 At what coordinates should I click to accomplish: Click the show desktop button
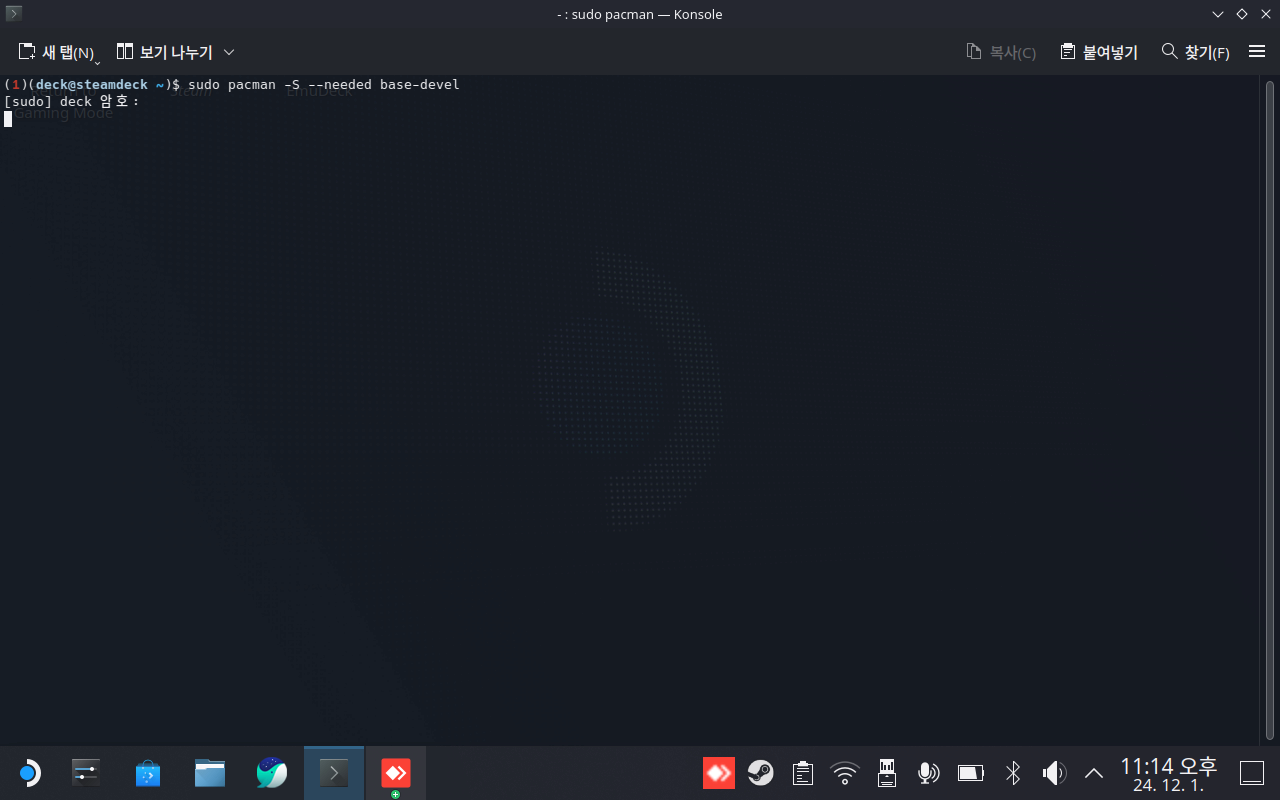point(1252,773)
